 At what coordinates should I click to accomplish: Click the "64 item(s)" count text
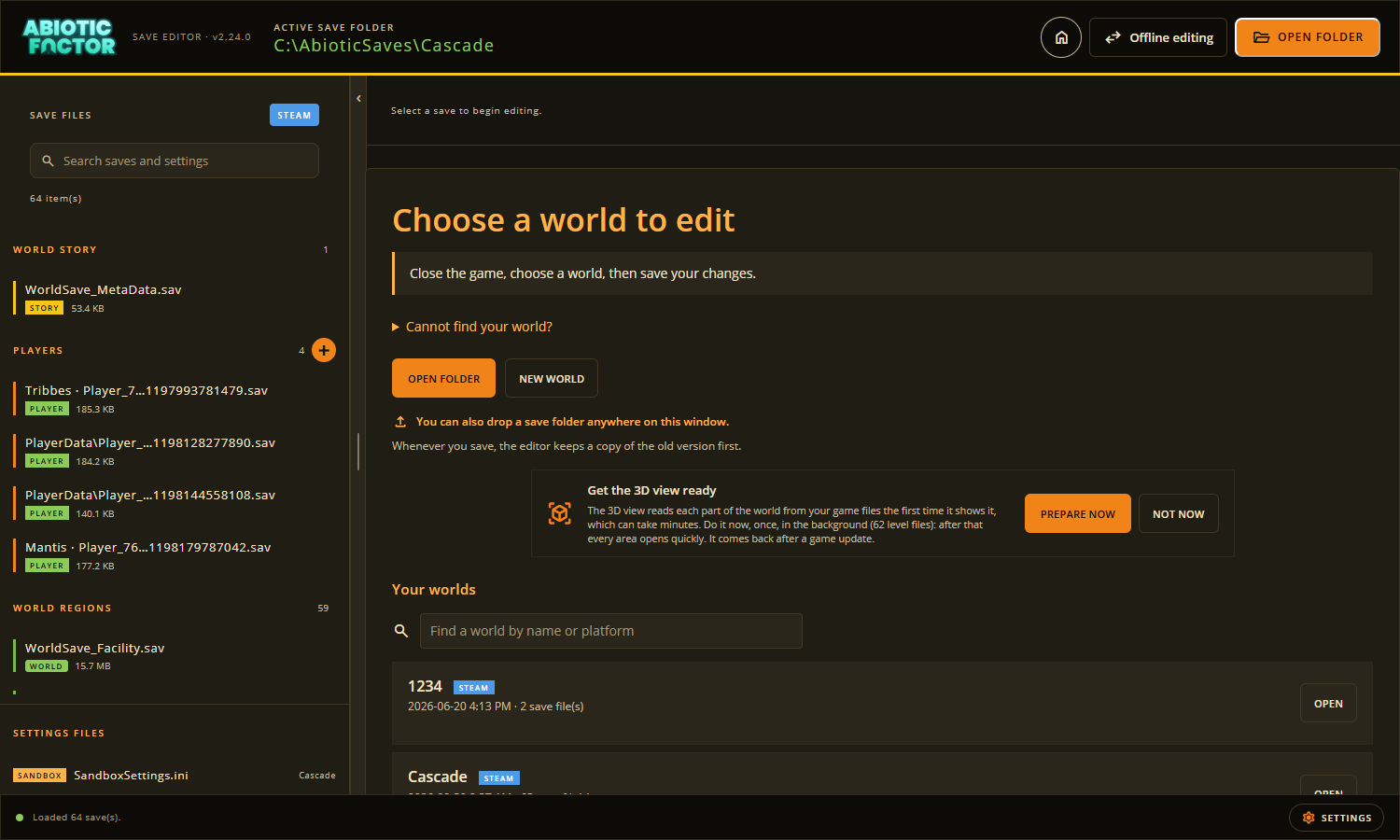(56, 198)
